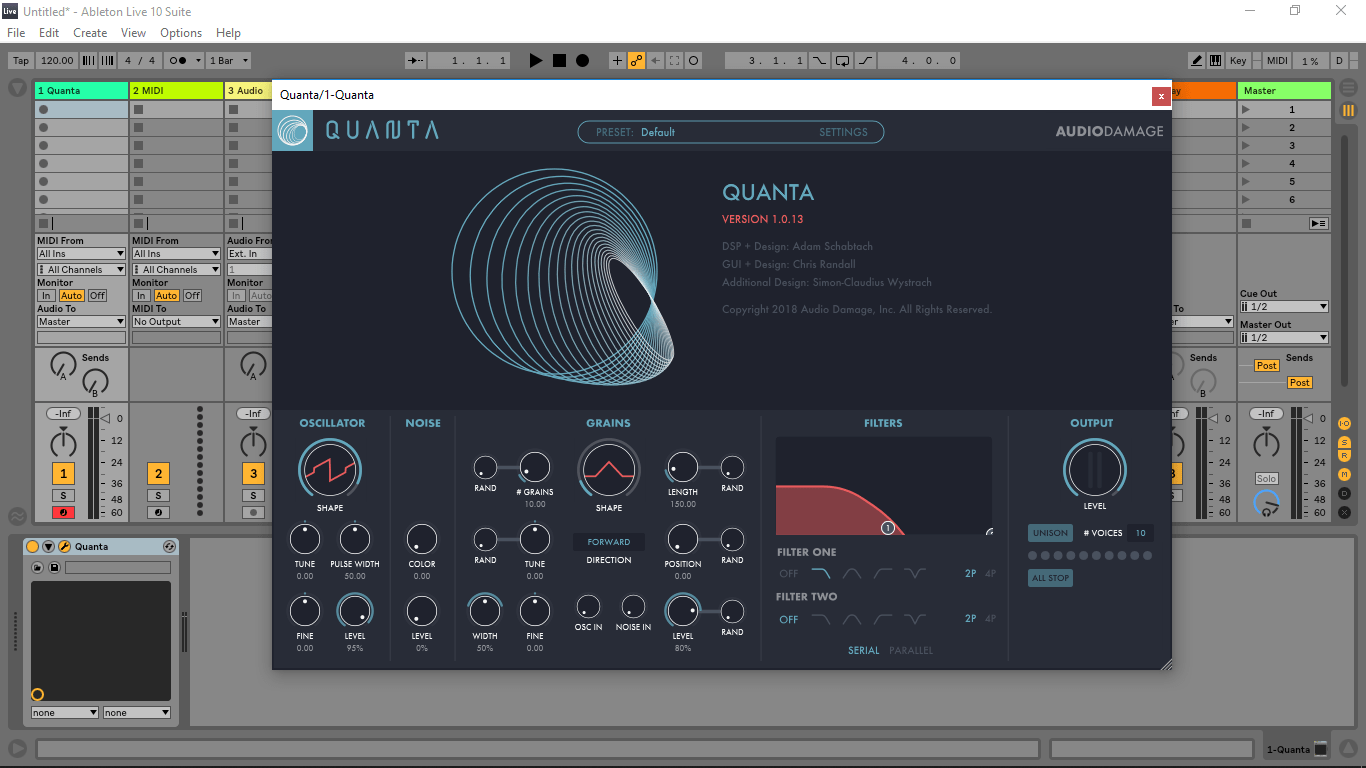Screen dimensions: 1366x768
Task: Toggle the computer MIDI keyboard icon
Action: tap(1215, 61)
